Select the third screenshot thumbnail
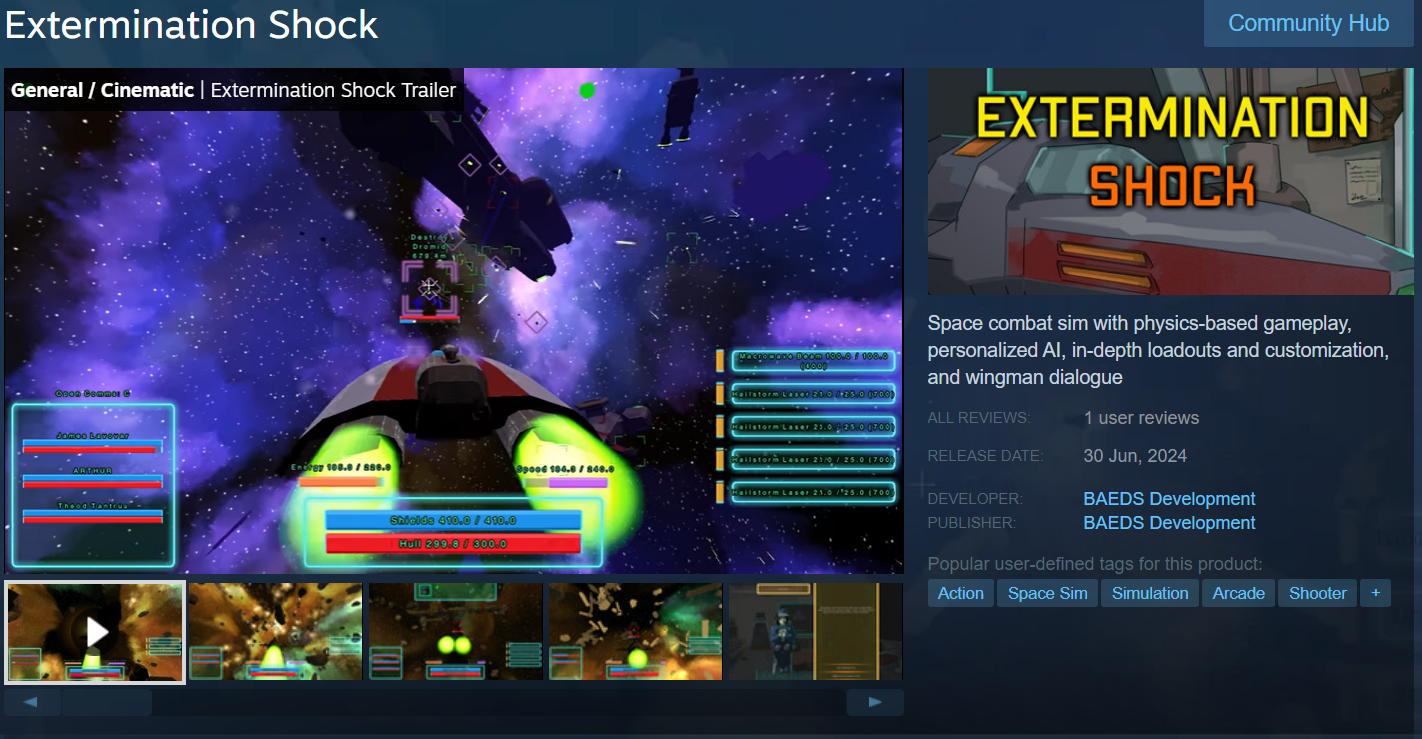The image size is (1422, 739). point(456,632)
